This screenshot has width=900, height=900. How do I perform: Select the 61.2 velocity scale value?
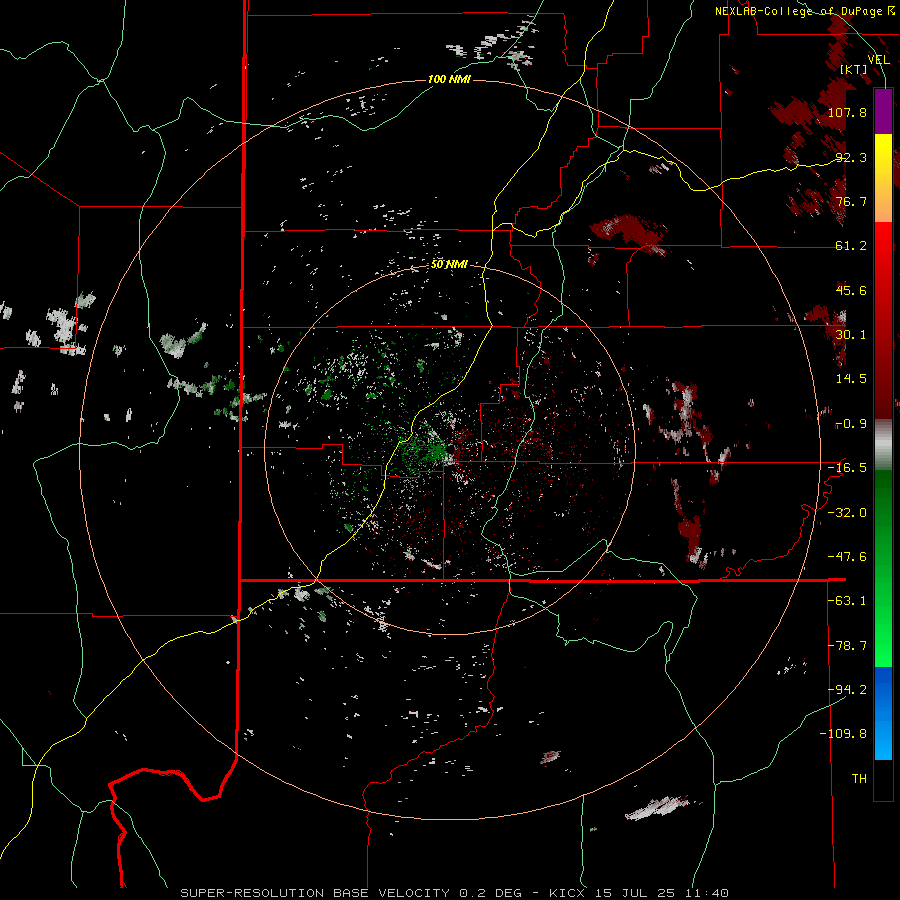(851, 246)
